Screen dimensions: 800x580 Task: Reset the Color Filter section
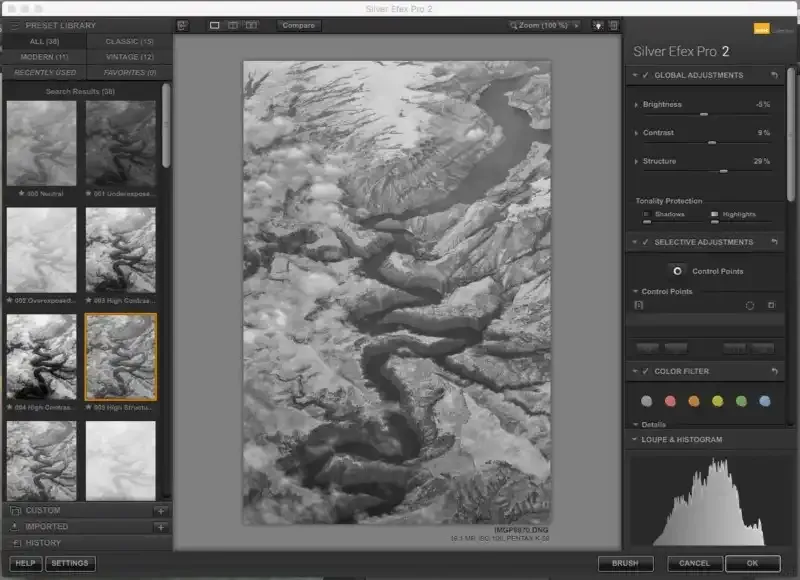774,371
